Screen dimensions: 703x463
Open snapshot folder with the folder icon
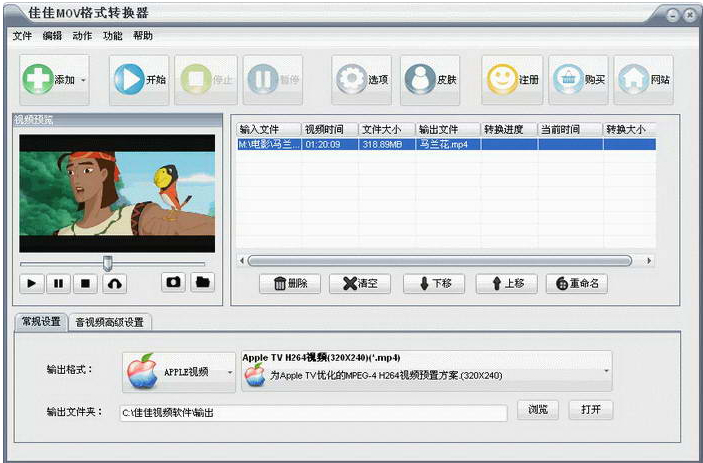click(x=203, y=282)
